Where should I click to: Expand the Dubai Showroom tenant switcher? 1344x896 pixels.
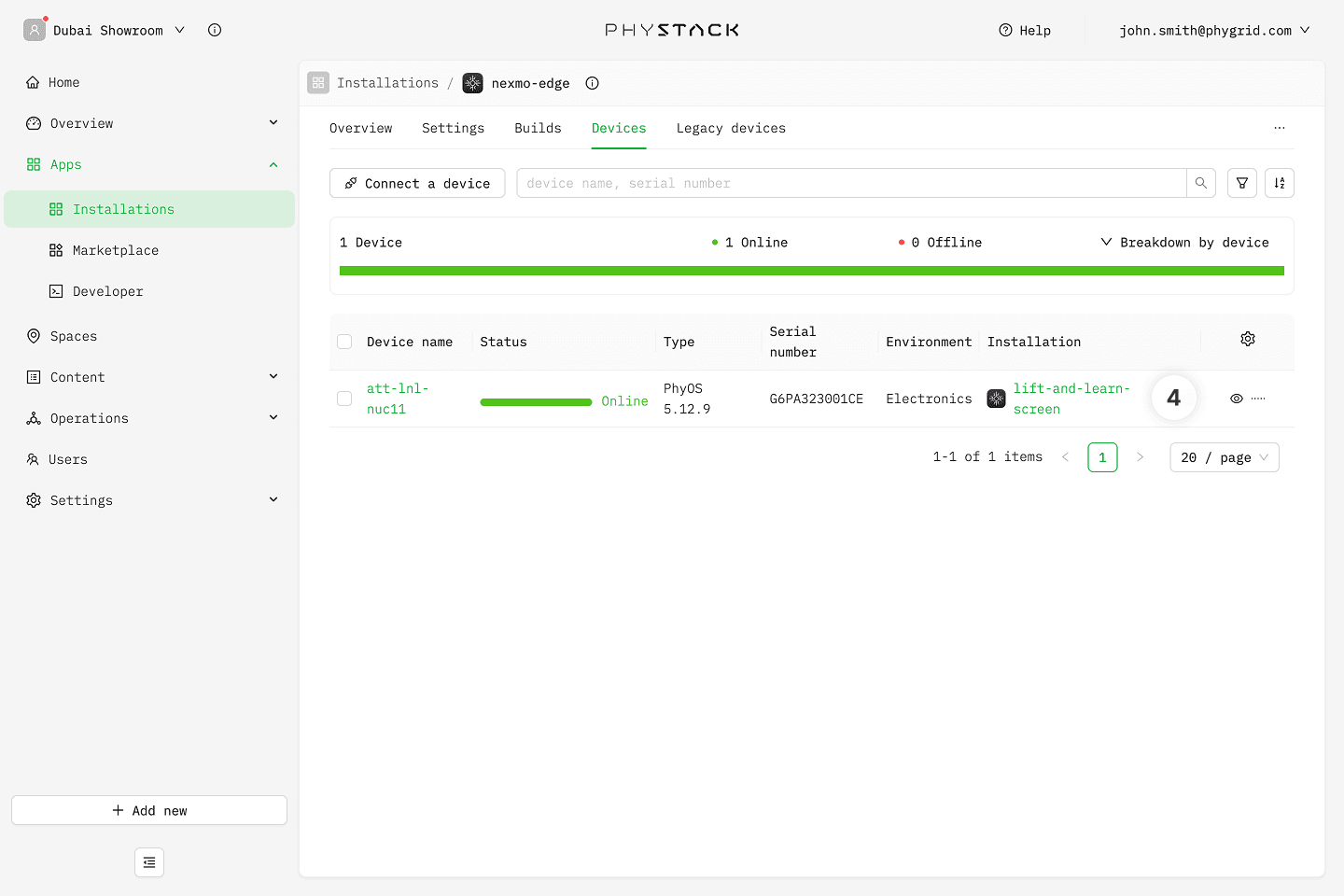(180, 30)
